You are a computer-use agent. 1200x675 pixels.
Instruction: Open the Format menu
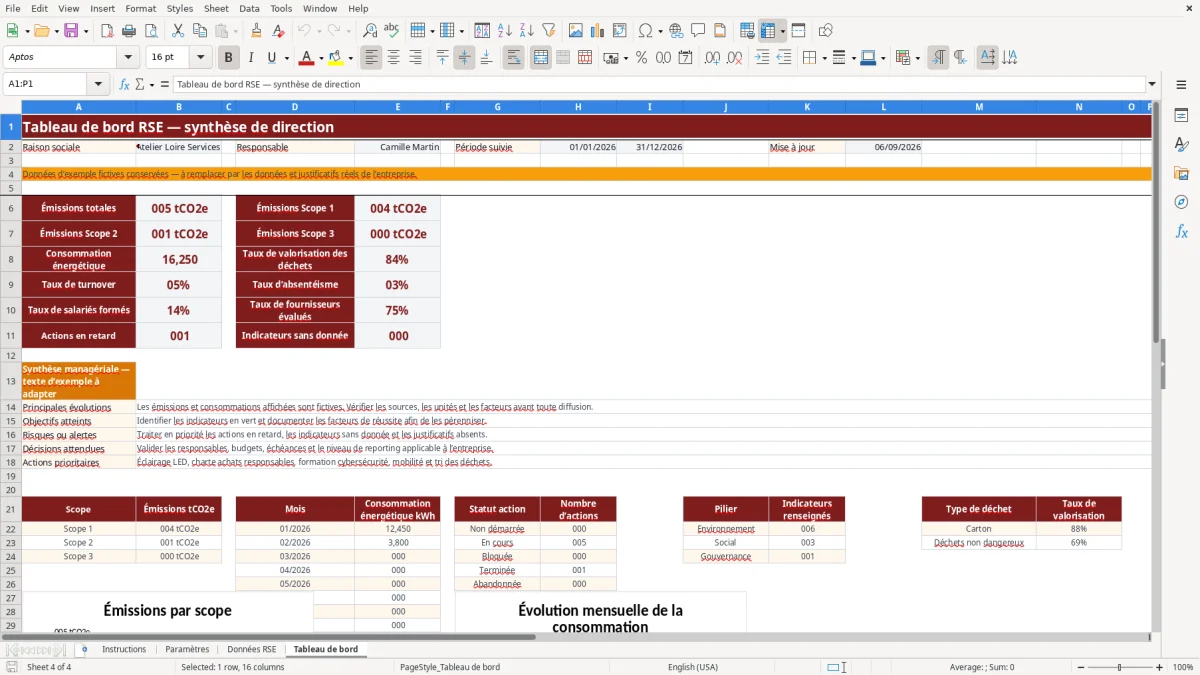coord(140,8)
